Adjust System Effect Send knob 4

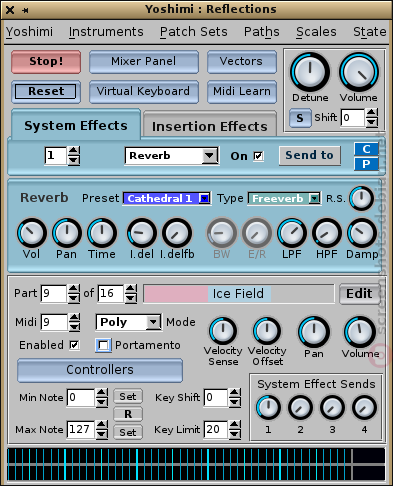364,407
